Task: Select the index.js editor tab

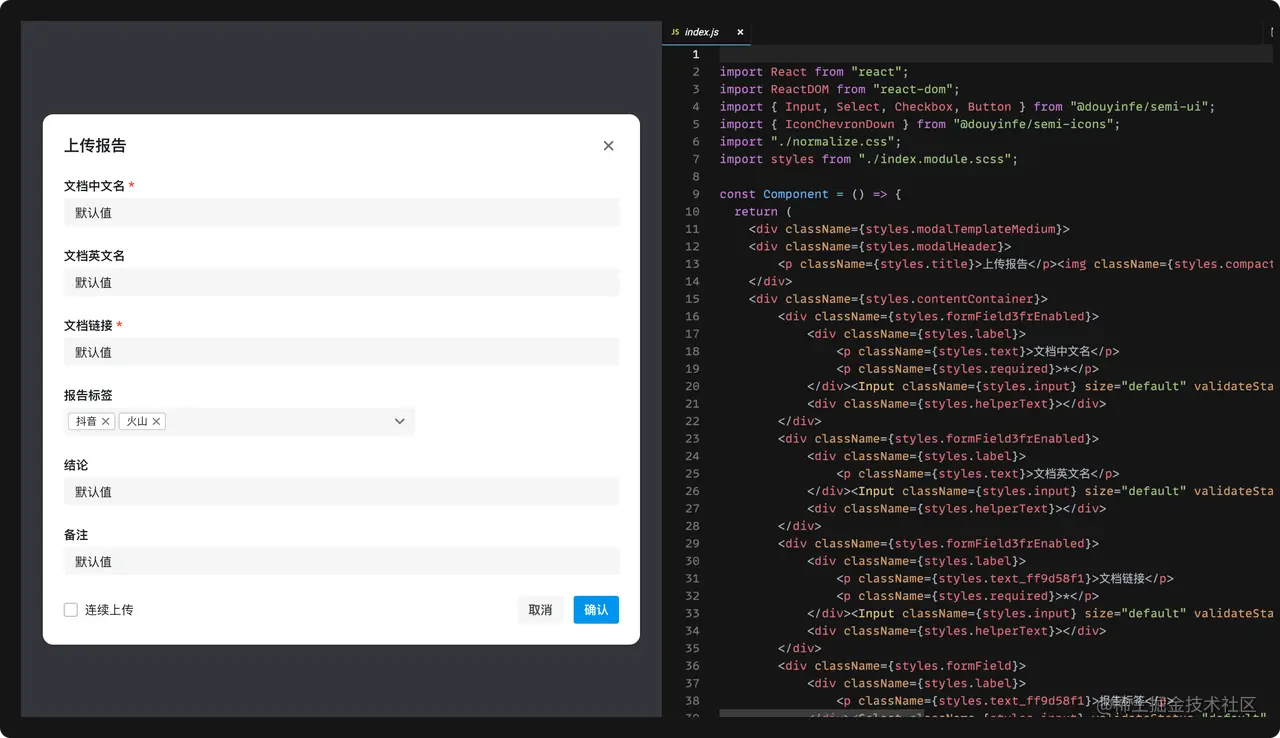Action: coord(706,32)
